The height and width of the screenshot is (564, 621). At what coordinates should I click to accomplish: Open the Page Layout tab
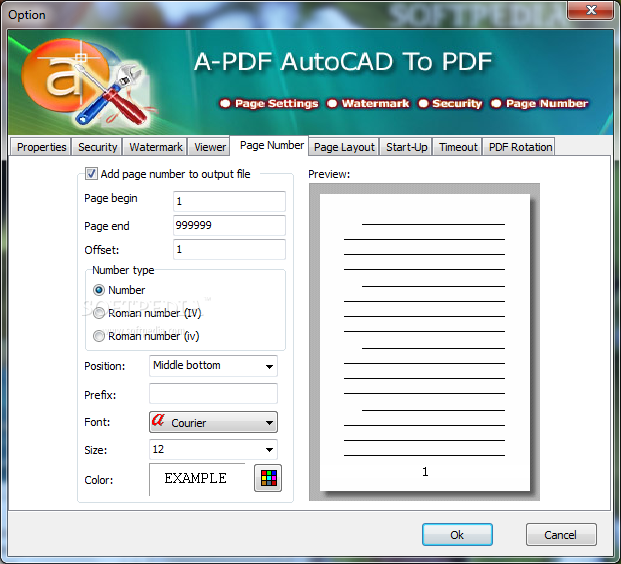(344, 147)
